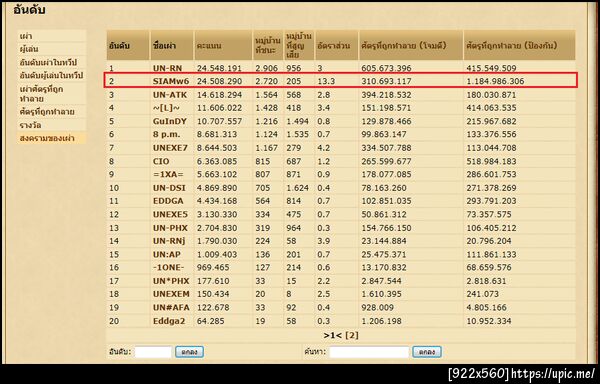
Task: Select points value 24.508.290
Action: pyautogui.click(x=219, y=81)
